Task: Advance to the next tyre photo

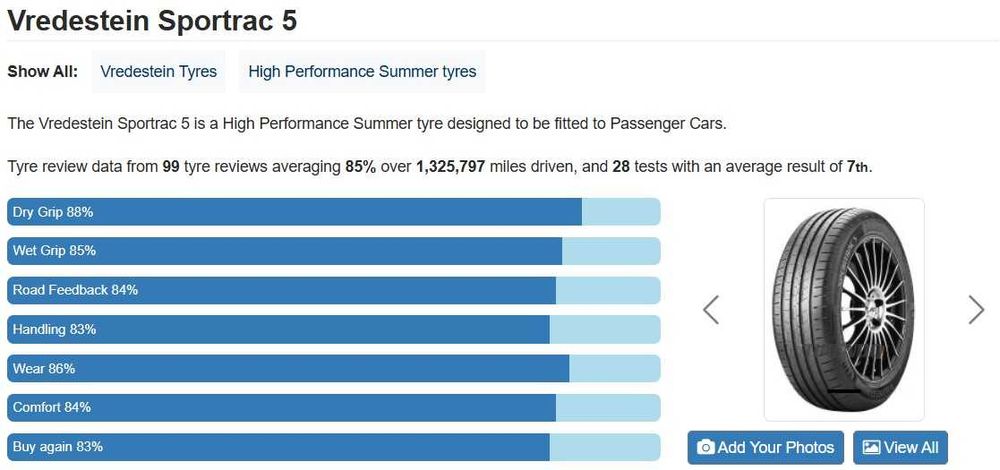Action: click(976, 310)
